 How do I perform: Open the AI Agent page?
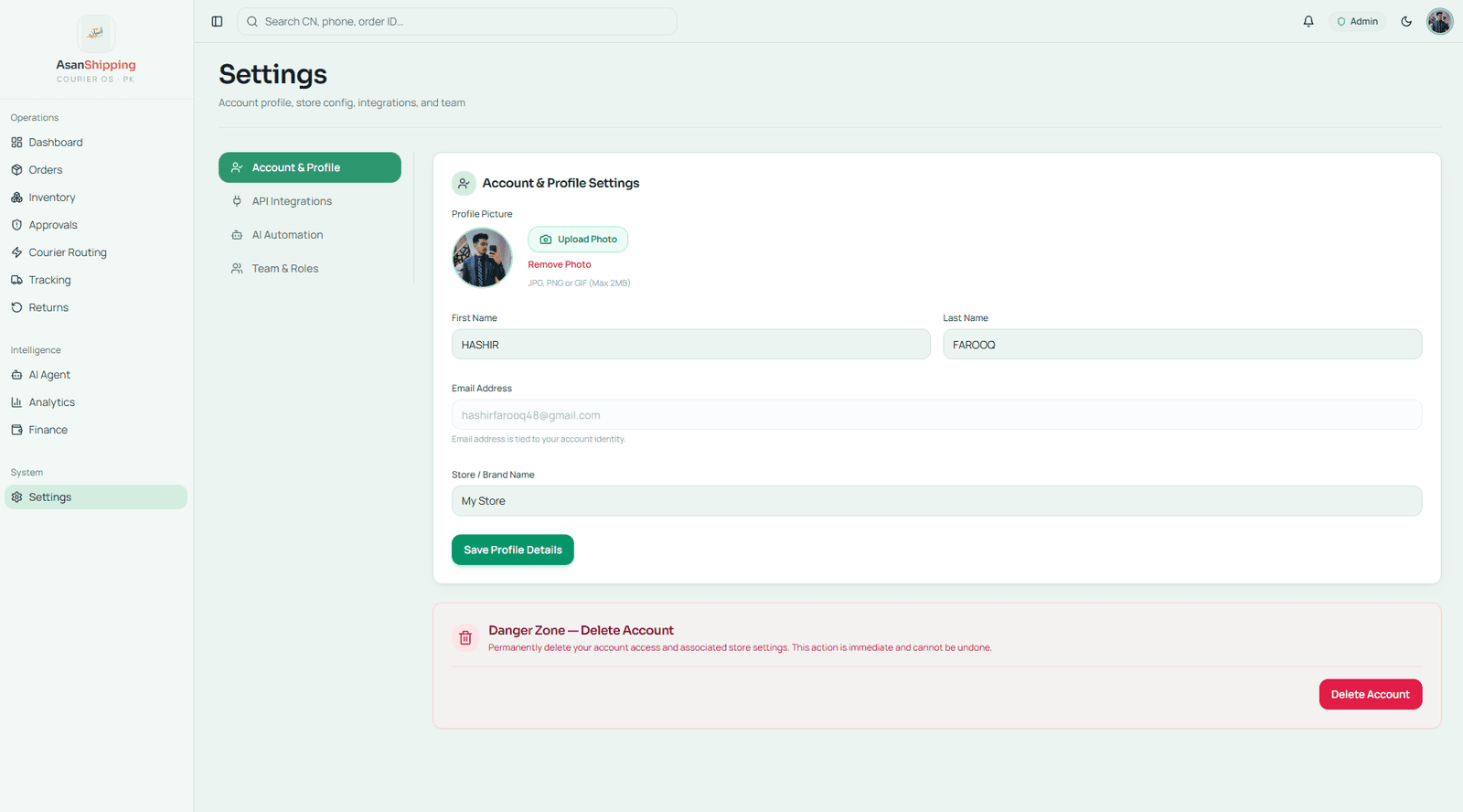(96, 375)
